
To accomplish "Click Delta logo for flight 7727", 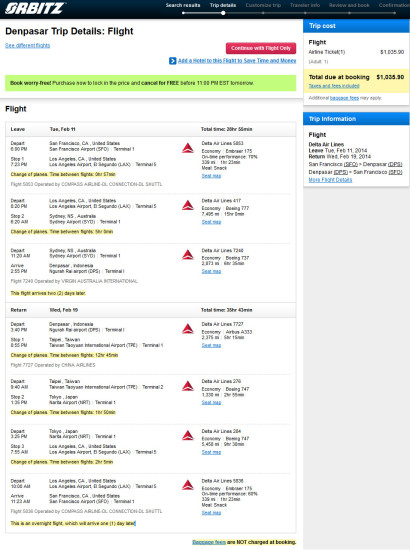I will point(188,329).
